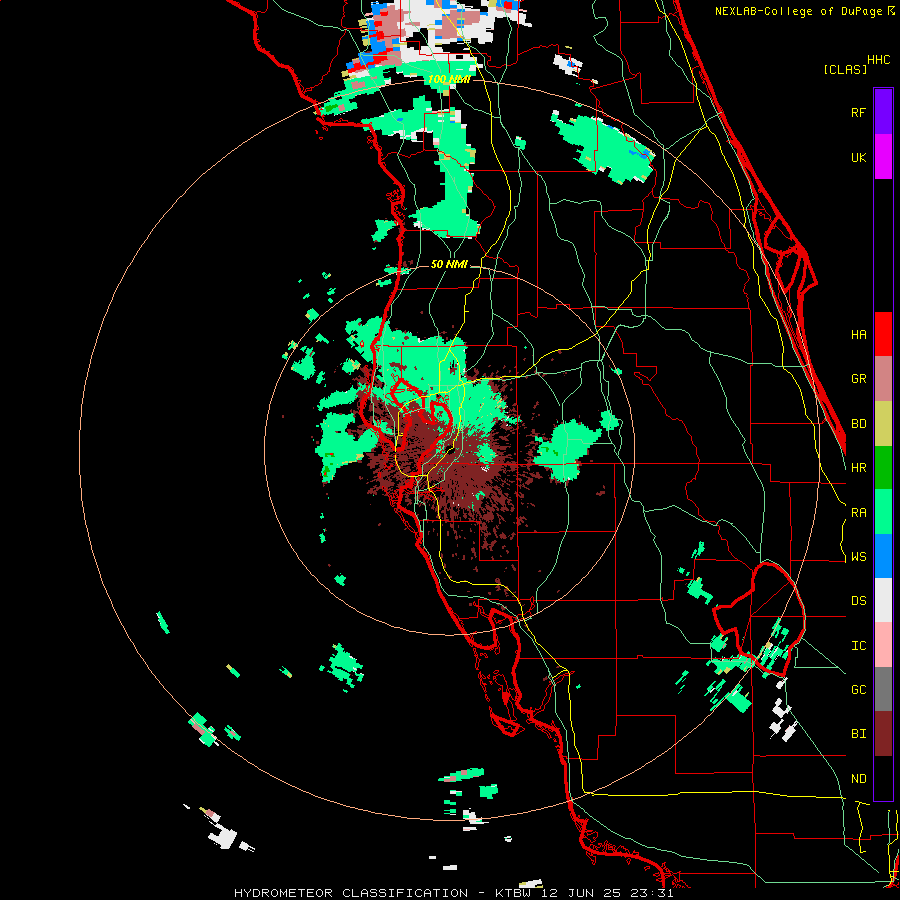Screen dimensions: 900x900
Task: Select the yellow BD legend color swatch
Action: point(883,424)
